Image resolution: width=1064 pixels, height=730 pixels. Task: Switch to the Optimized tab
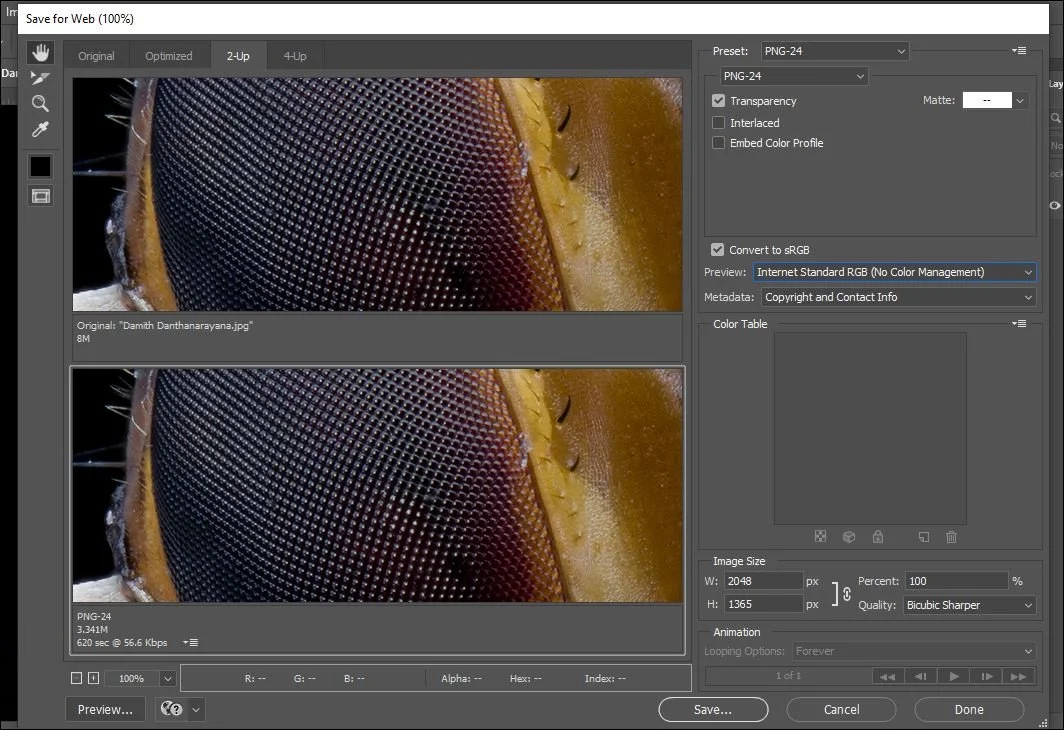(169, 56)
